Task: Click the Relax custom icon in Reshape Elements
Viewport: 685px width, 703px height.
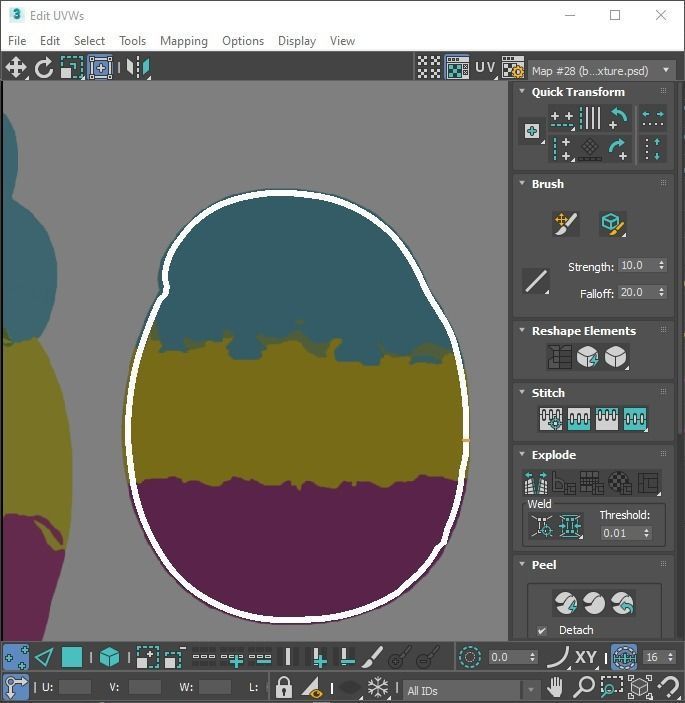Action: 616,357
